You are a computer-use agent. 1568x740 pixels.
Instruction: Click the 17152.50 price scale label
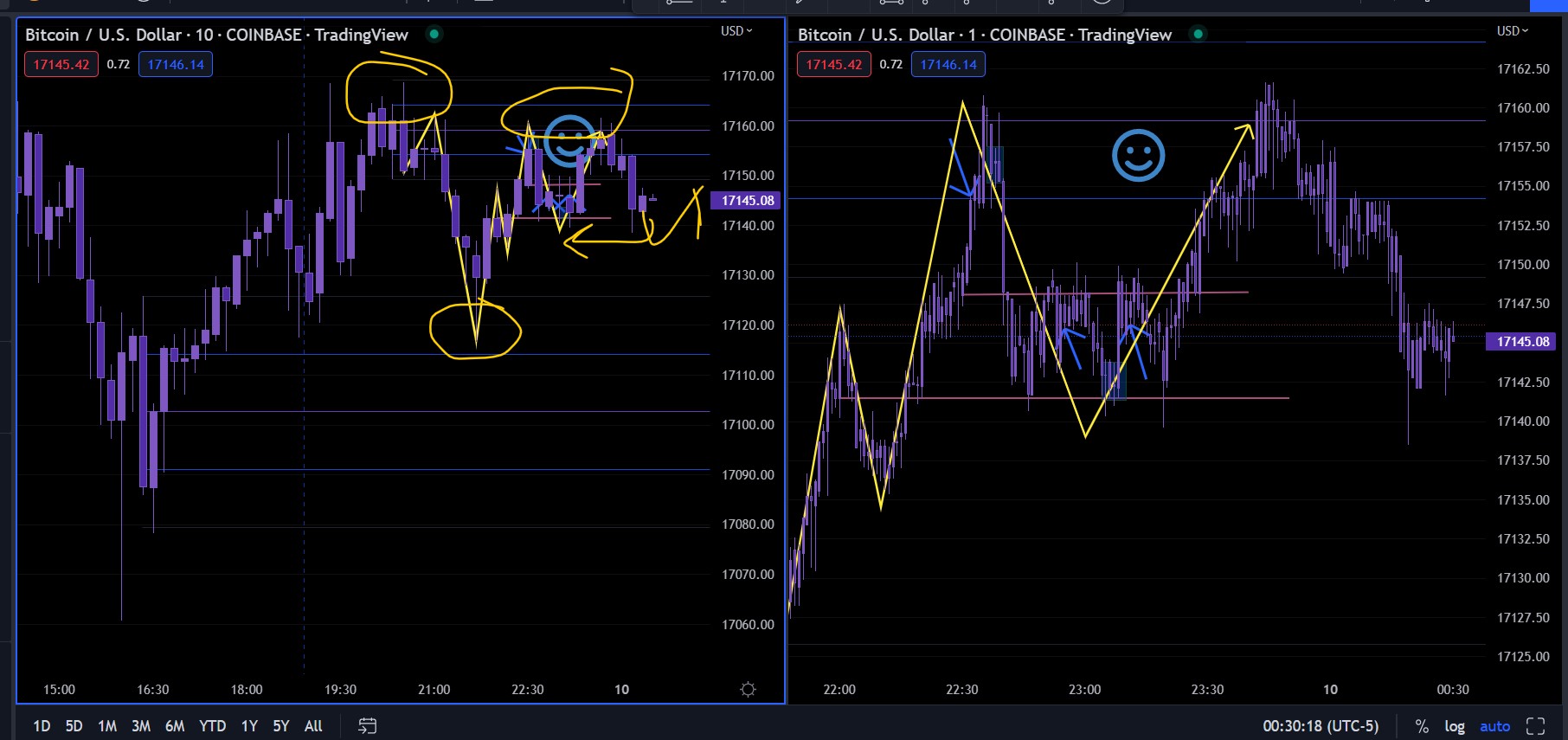[1524, 226]
